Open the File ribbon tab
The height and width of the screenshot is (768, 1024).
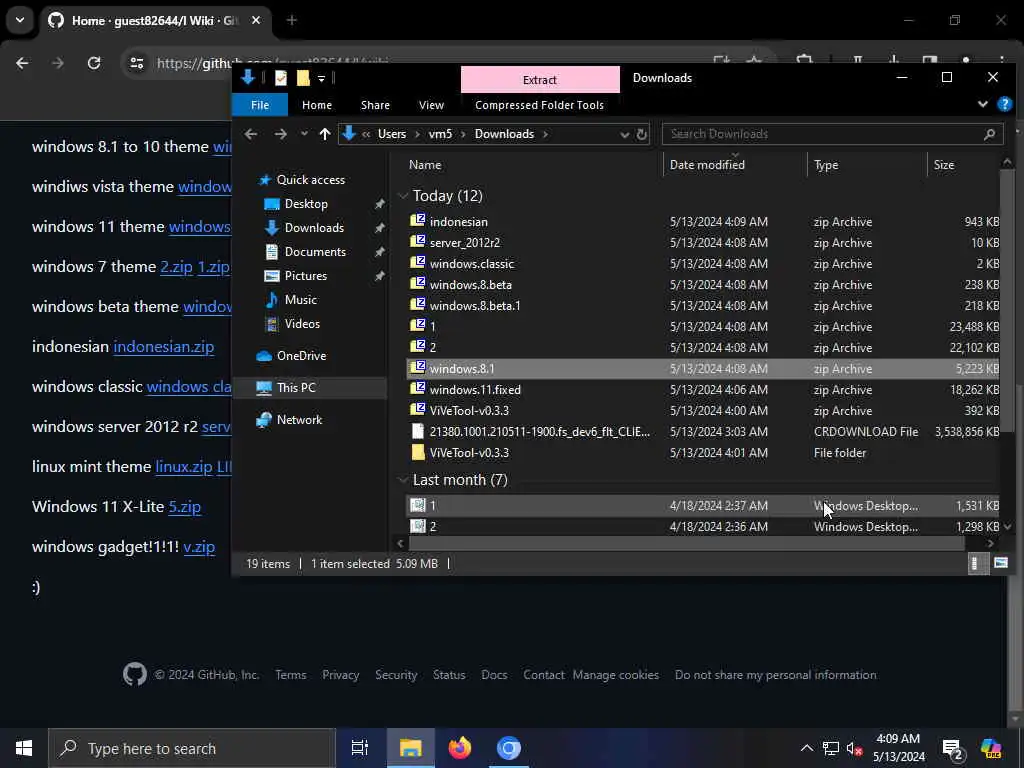point(260,105)
